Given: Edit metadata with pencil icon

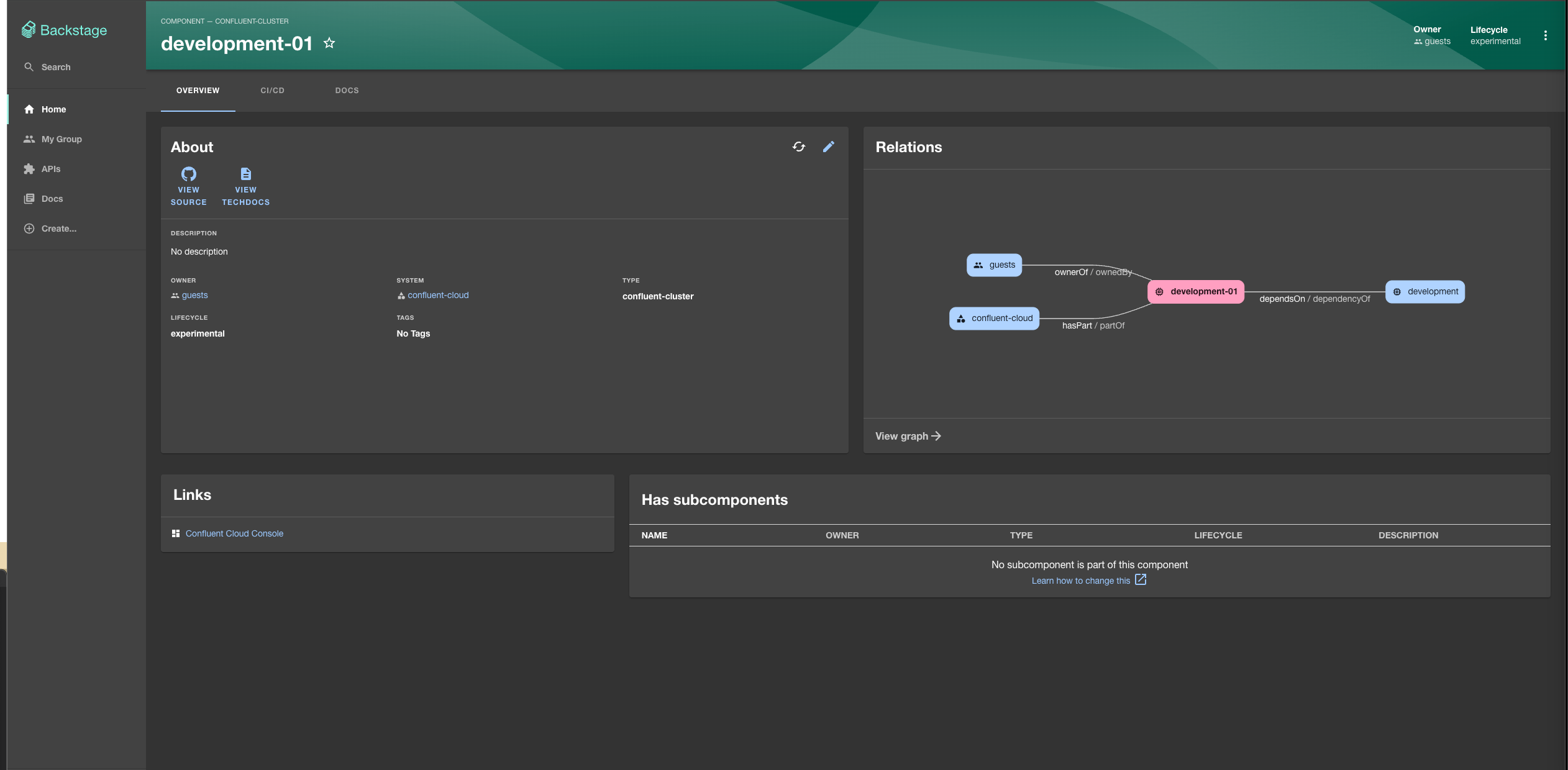Looking at the screenshot, I should click(829, 147).
